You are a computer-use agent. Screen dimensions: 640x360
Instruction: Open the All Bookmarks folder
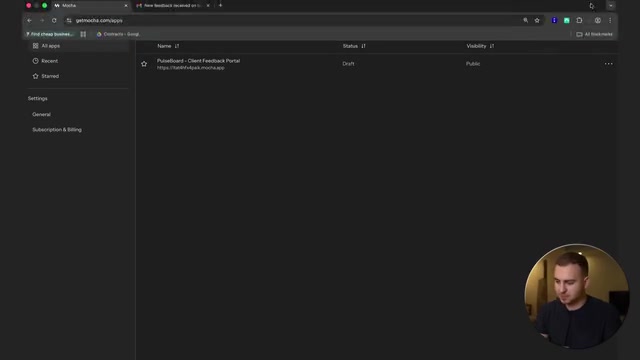coord(594,34)
